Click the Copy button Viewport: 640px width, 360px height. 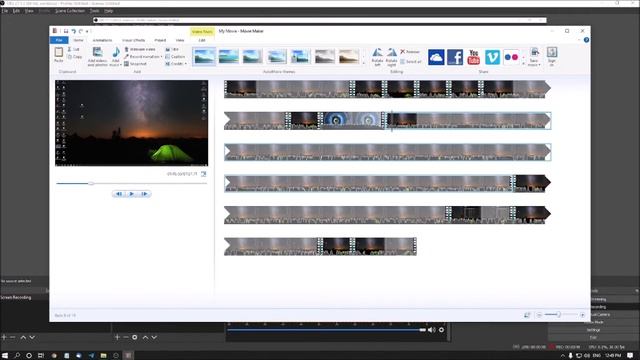click(75, 57)
